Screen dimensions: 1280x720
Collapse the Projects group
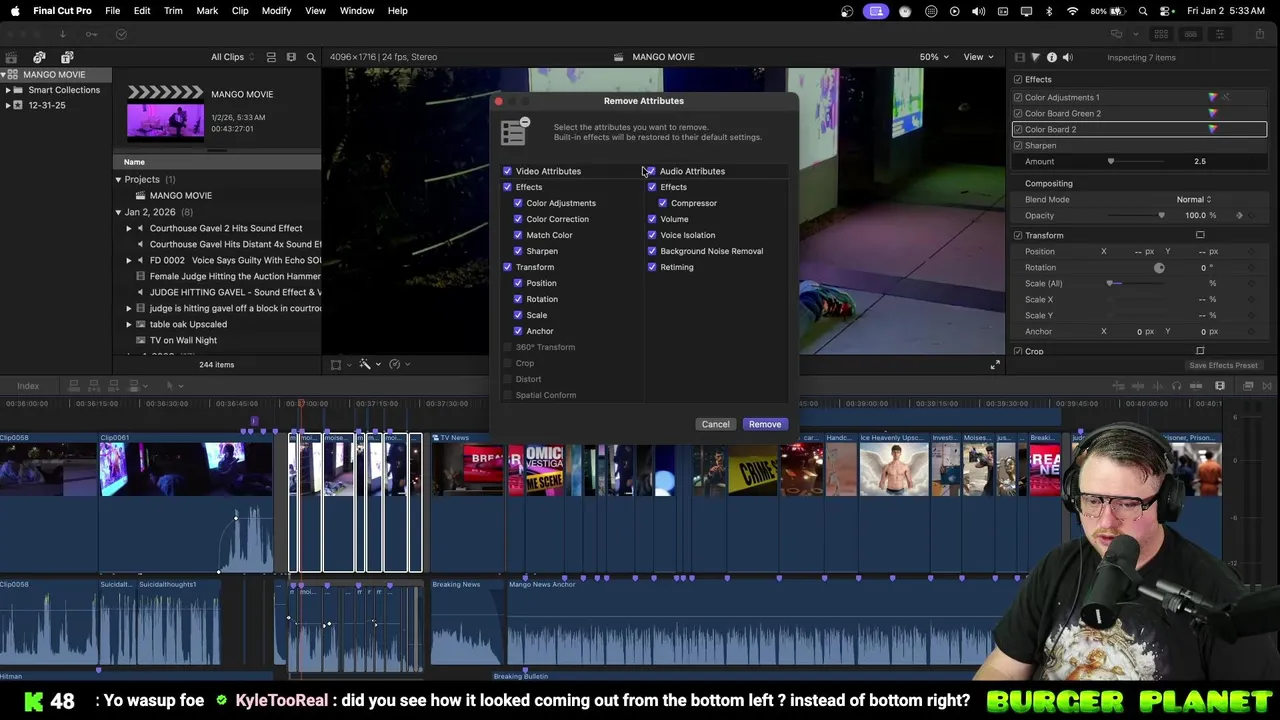[118, 180]
